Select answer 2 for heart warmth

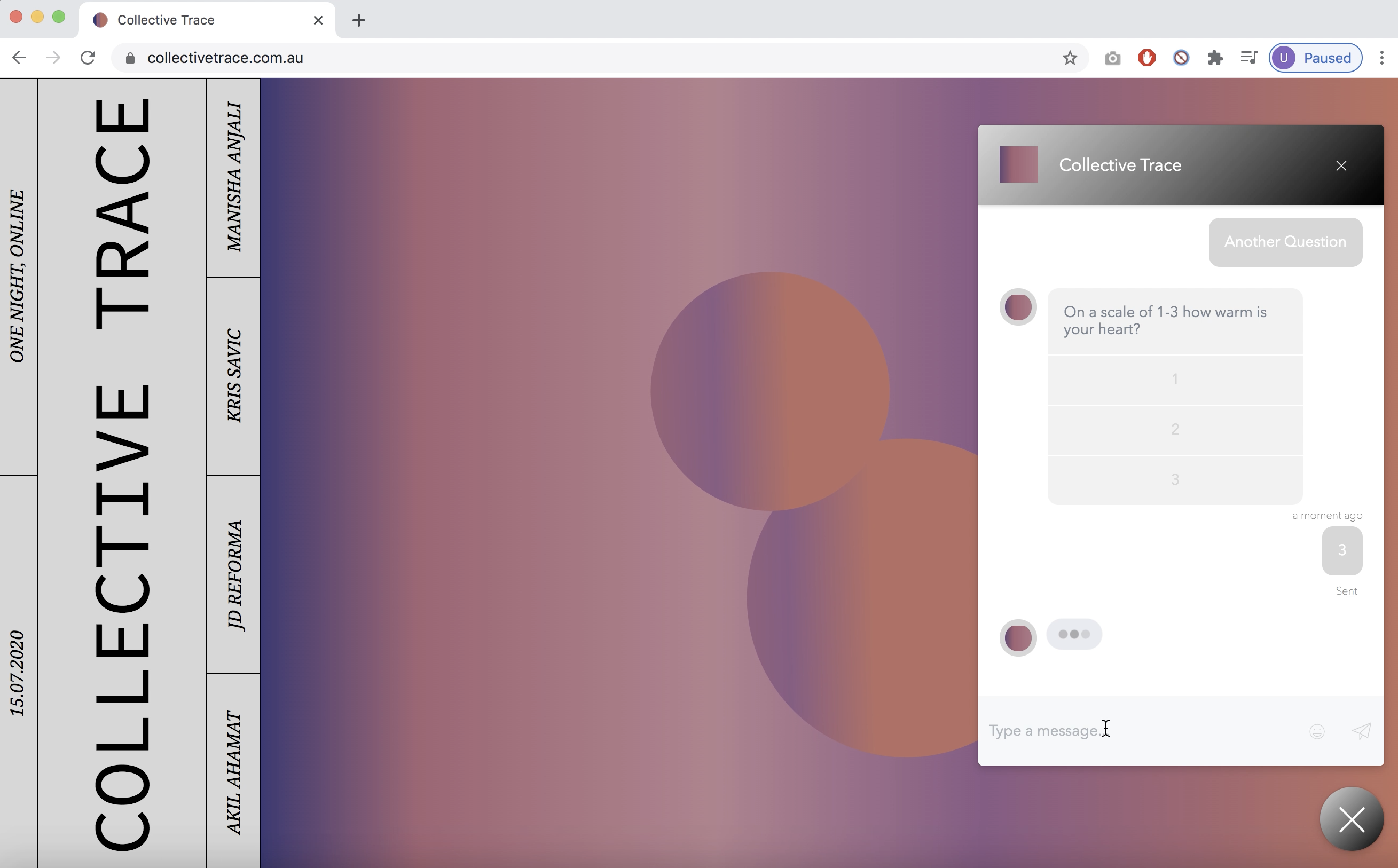[x=1175, y=429]
